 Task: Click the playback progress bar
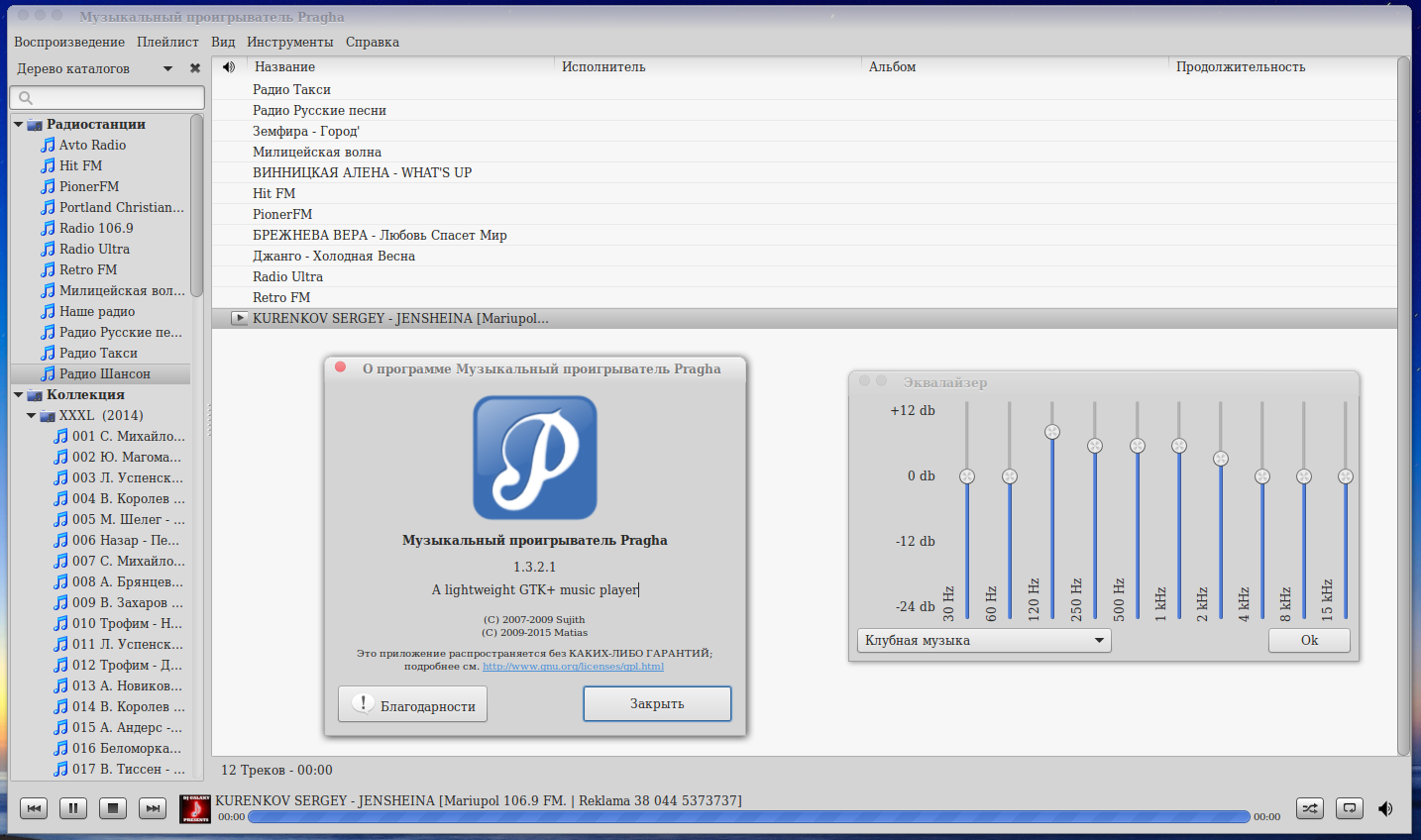coord(749,817)
